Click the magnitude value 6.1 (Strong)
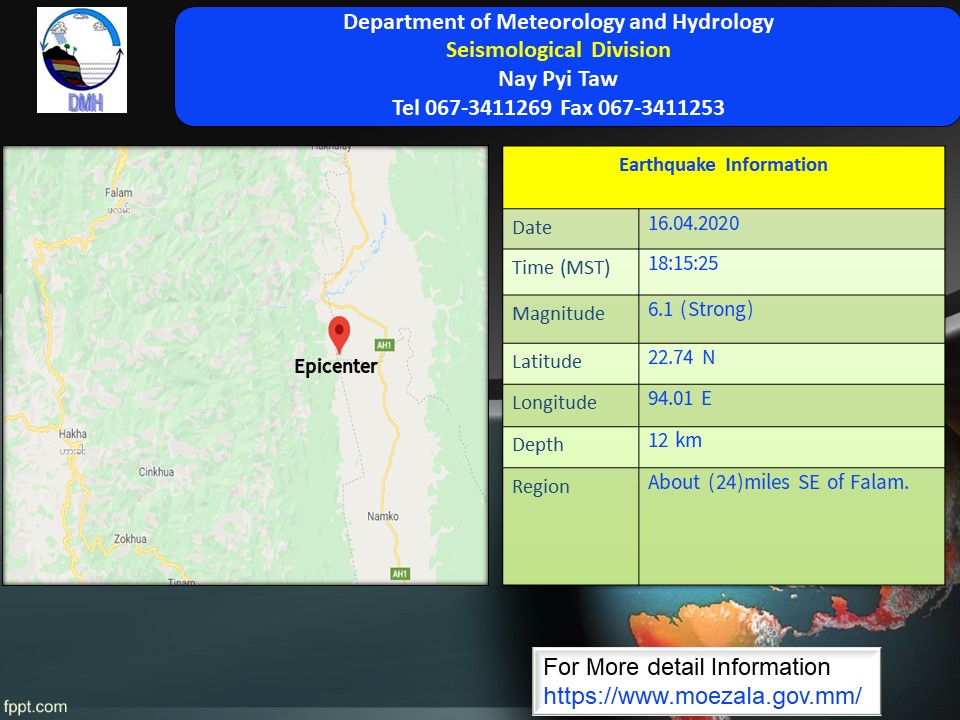 (700, 309)
